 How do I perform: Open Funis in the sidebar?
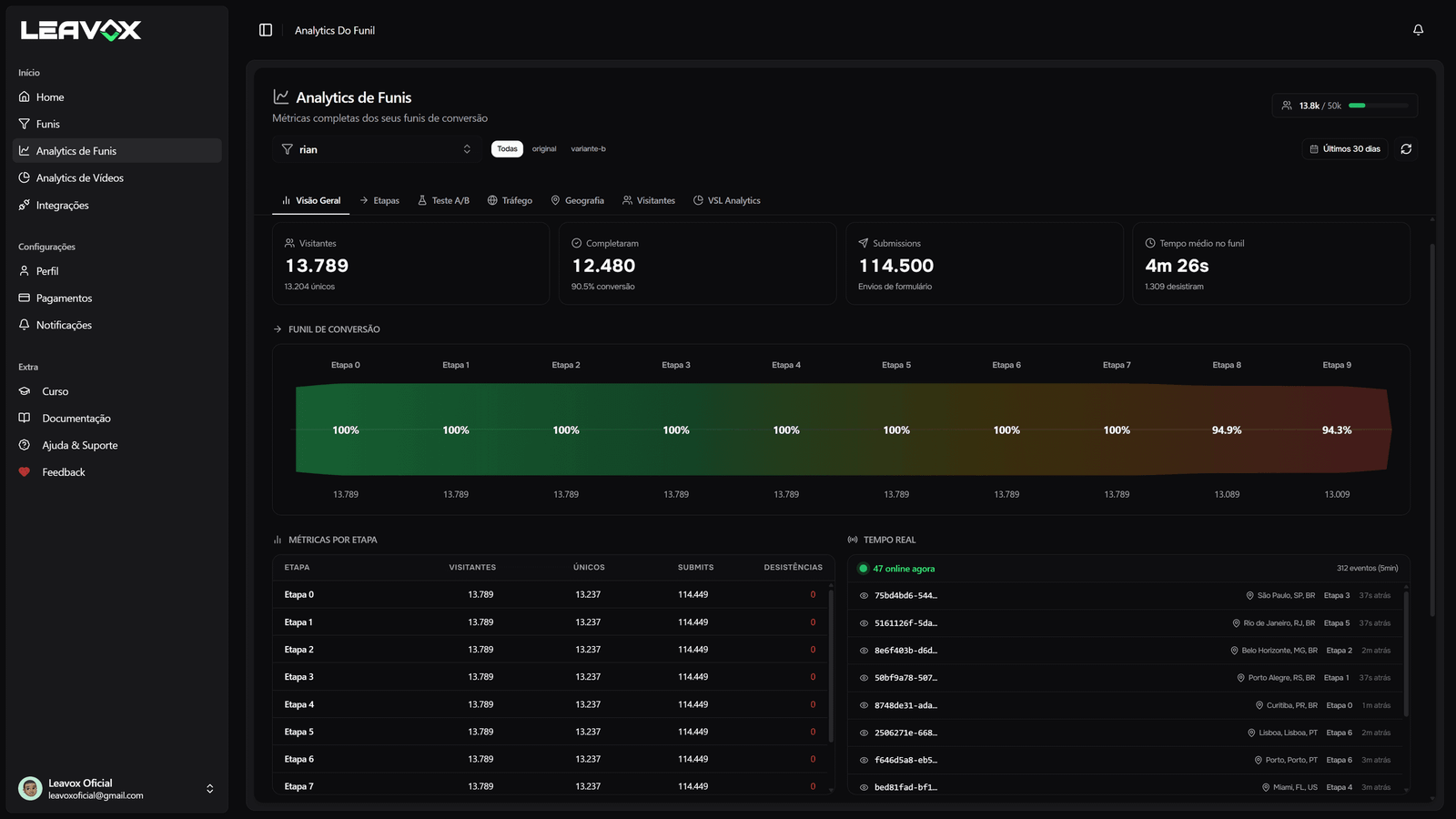coord(116,124)
